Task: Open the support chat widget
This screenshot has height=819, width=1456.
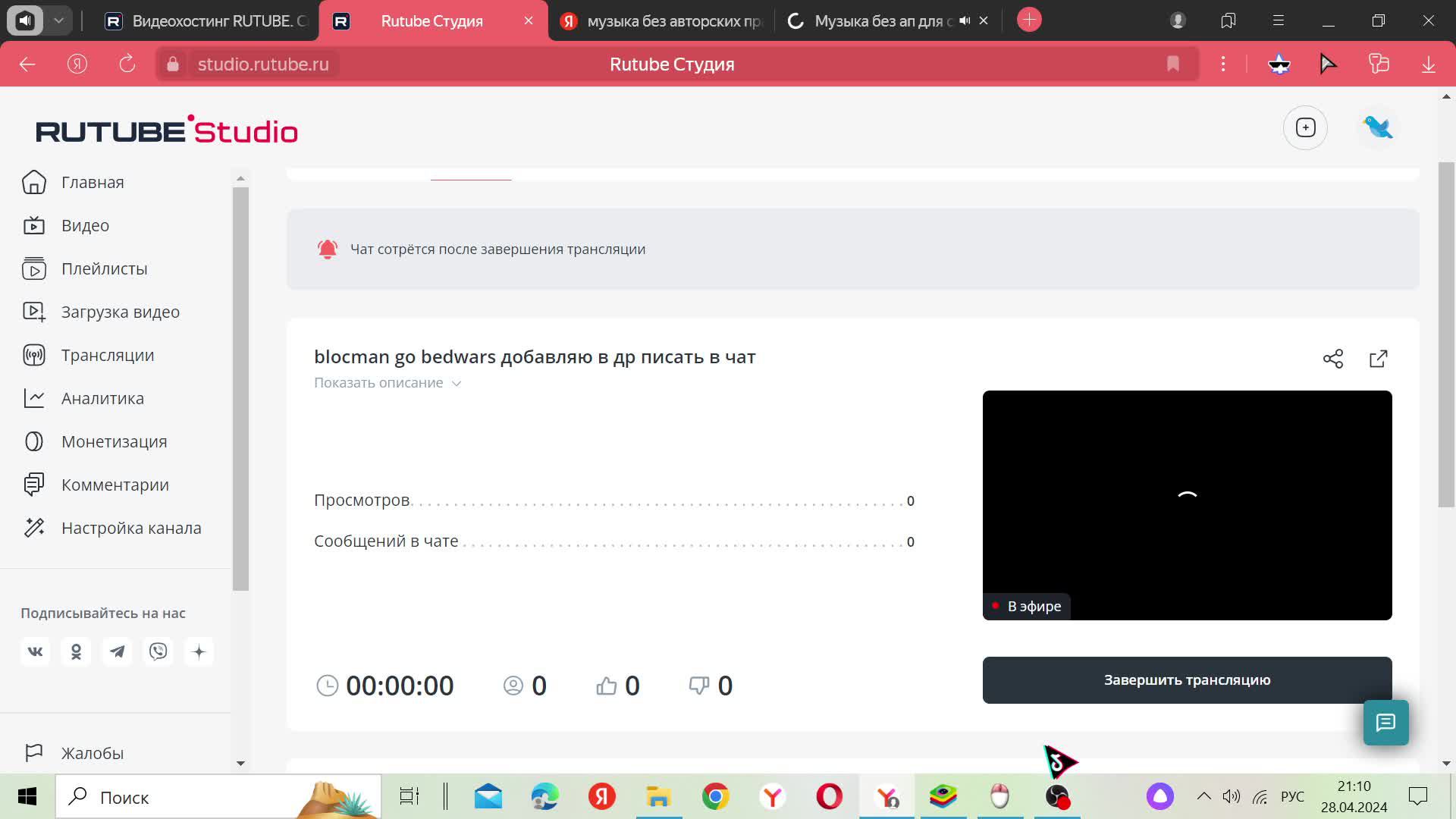Action: [x=1385, y=723]
